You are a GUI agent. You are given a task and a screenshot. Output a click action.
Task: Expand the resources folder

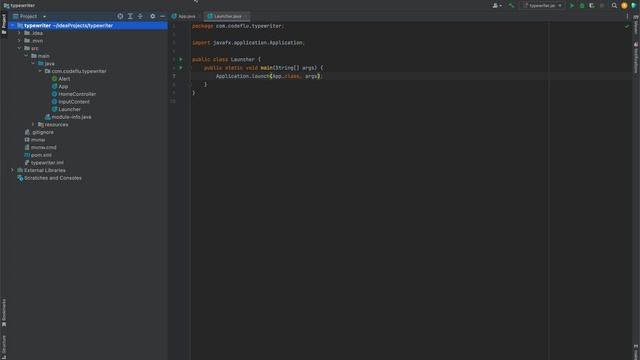(33, 124)
